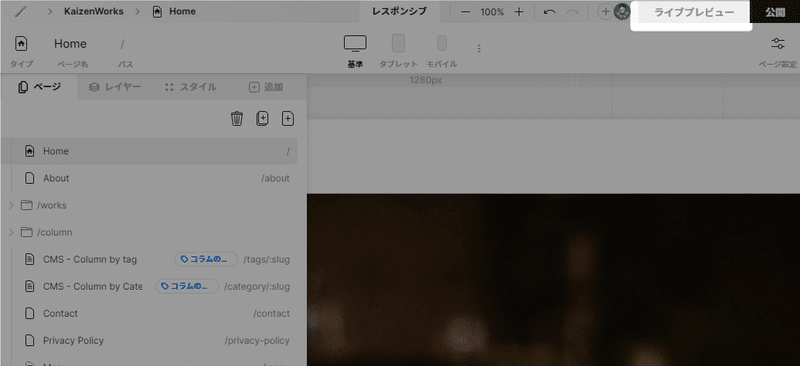Delete page using the trash icon
Screen dimensions: 800x366
click(237, 118)
